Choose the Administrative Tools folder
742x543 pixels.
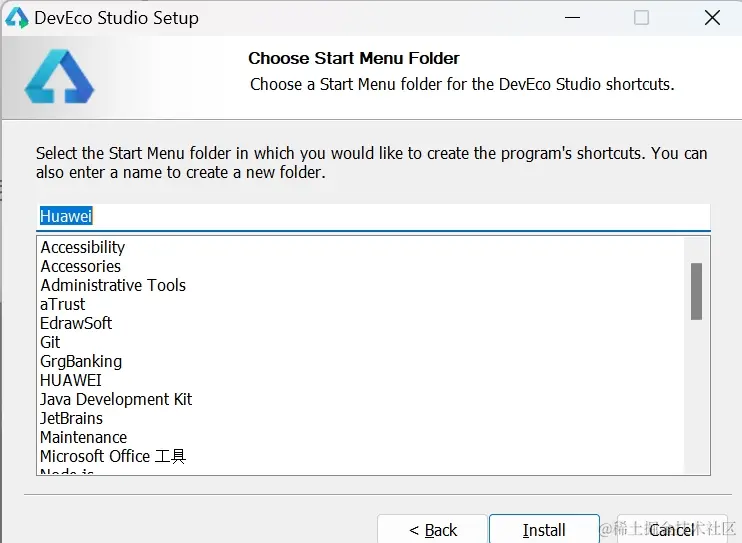(x=113, y=285)
